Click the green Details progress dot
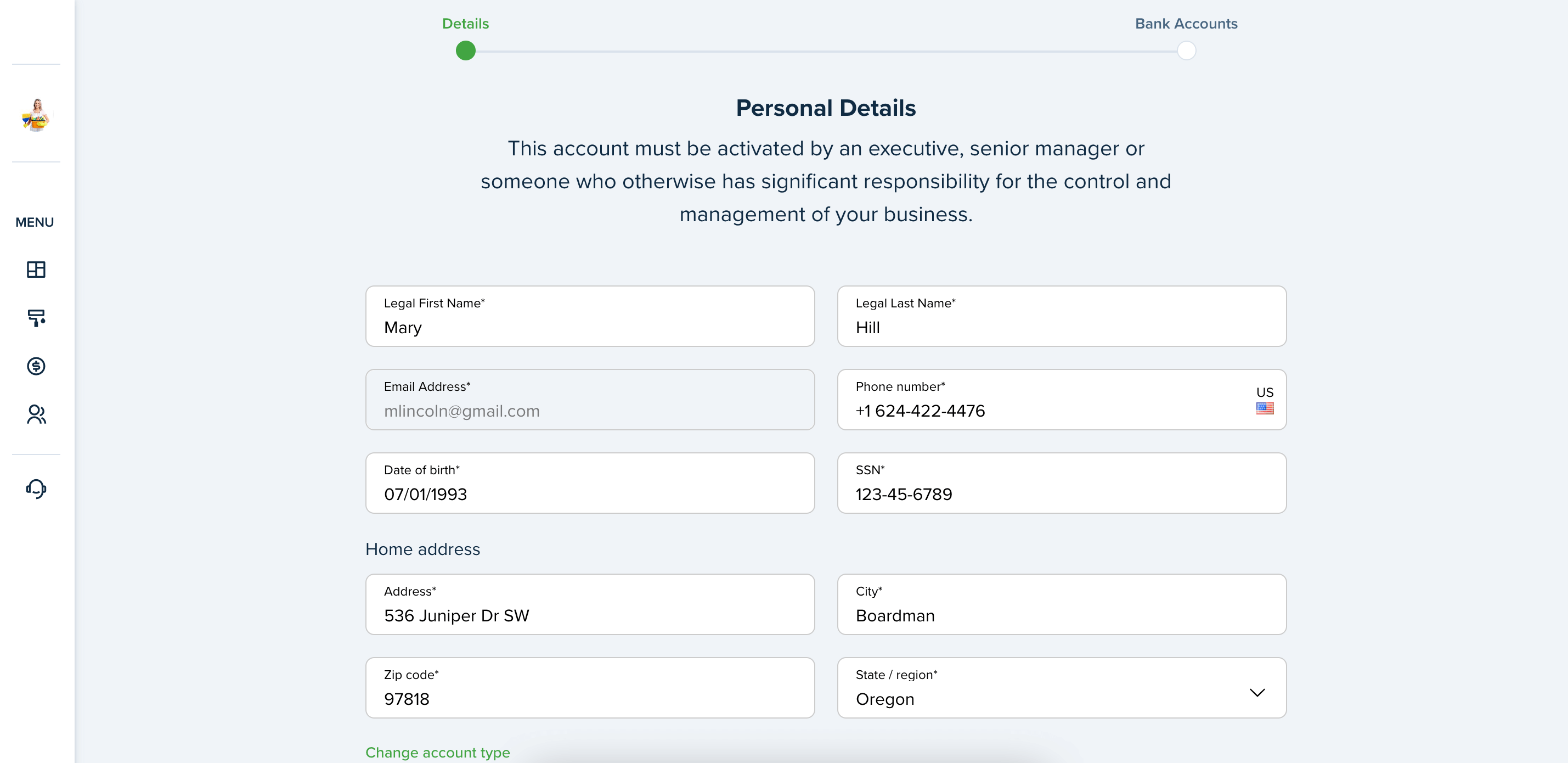1568x763 pixels. (465, 51)
